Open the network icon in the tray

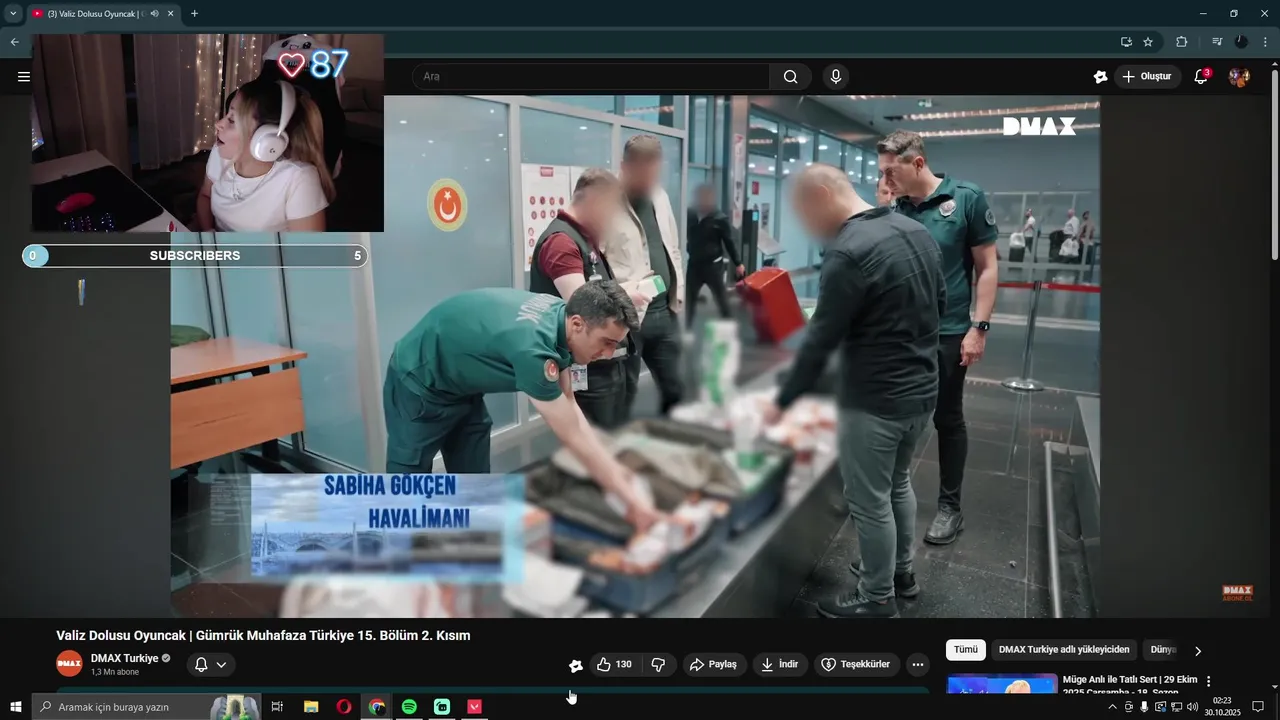[1176, 707]
